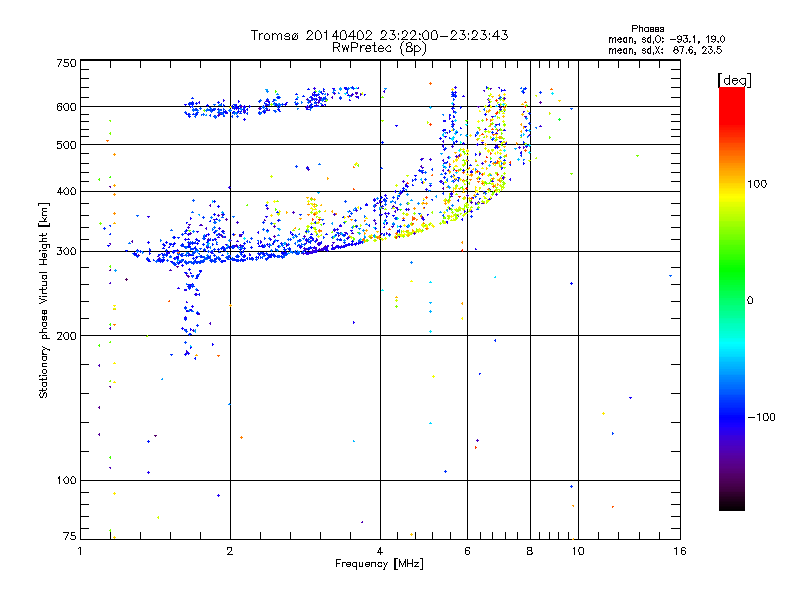
Task: Click x-axis tick label "4"
Action: click(380, 551)
